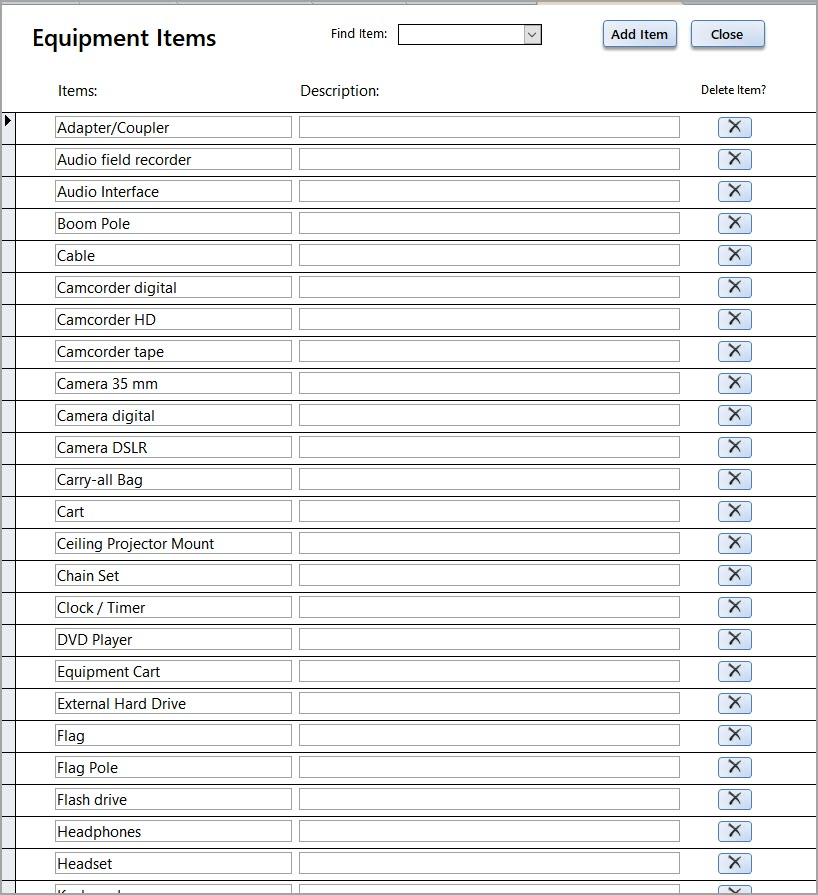
Task: Select the Camera 35 mm item field
Action: pos(173,383)
